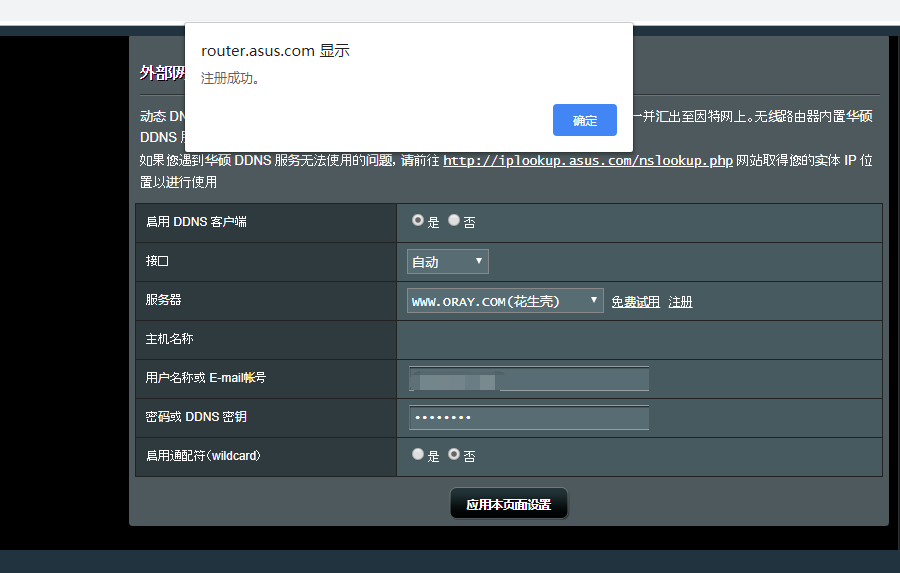Click the 用户名称或 E-mail帐号 label
This screenshot has width=900, height=573.
click(x=205, y=378)
